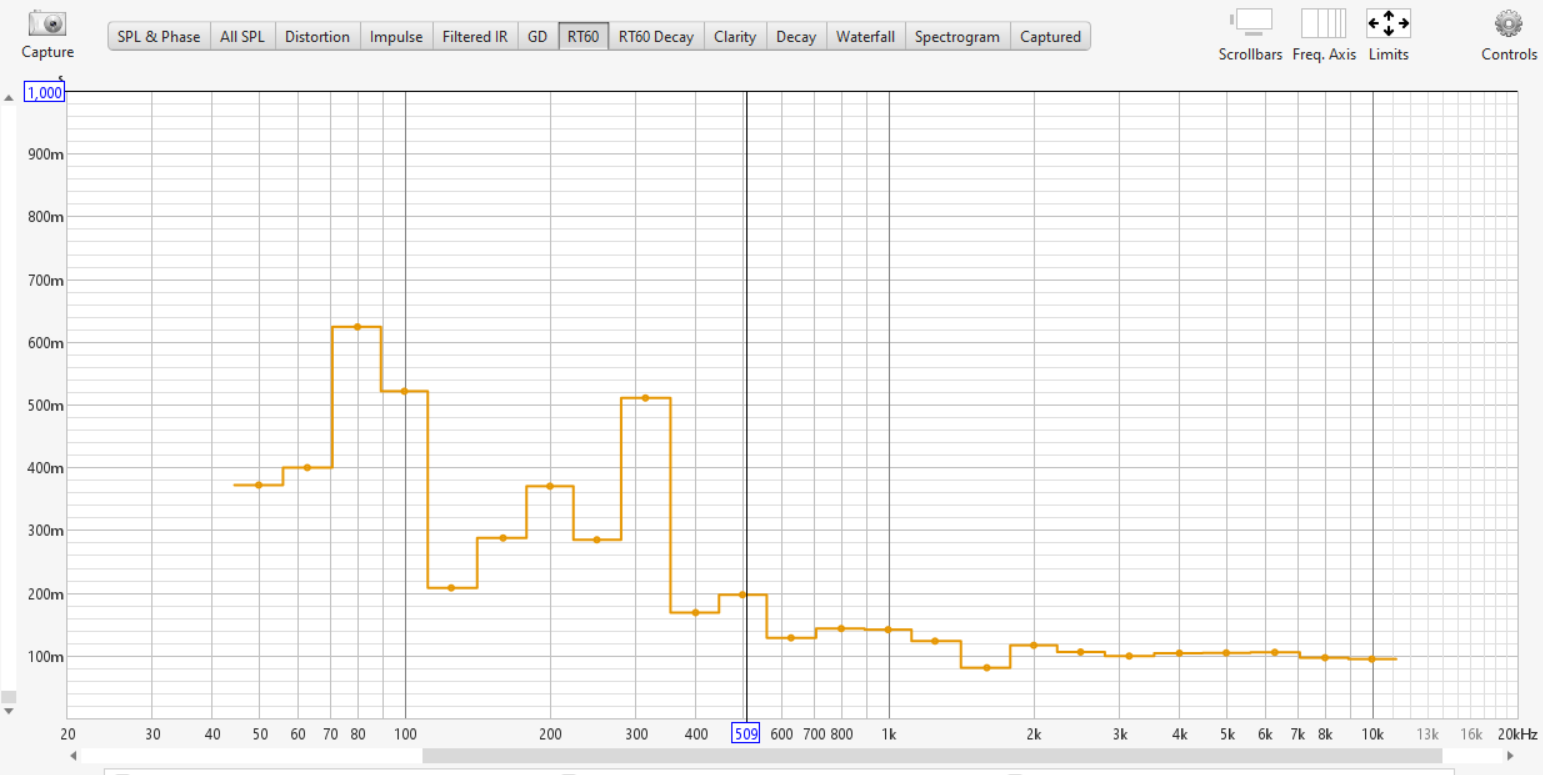Click the Capture camera icon
The height and width of the screenshot is (775, 1543).
[x=47, y=23]
